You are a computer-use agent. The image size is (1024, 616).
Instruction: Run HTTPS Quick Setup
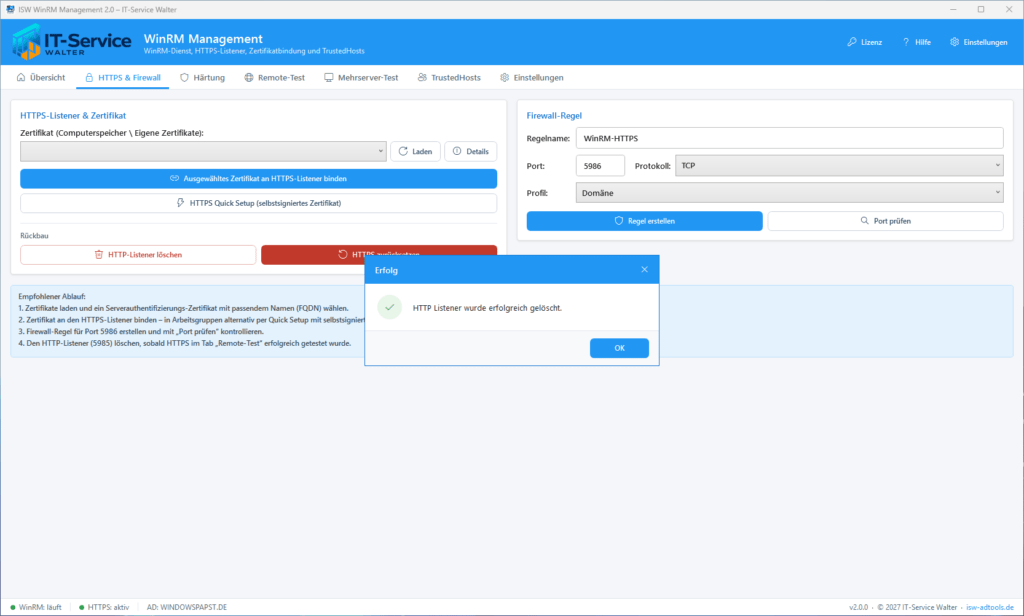point(259,203)
